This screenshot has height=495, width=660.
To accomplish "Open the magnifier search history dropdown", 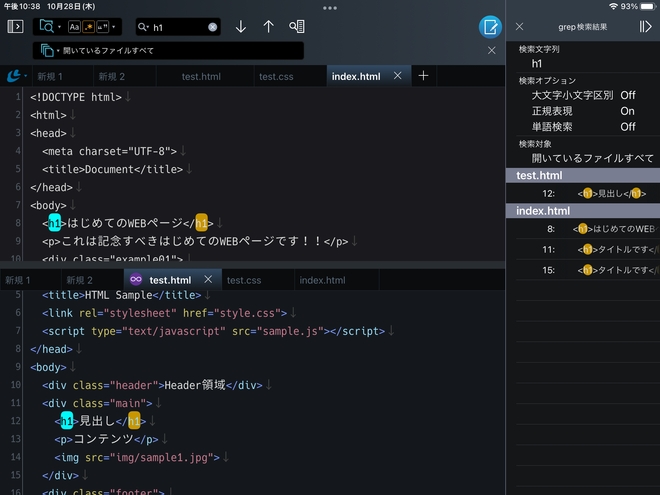I will point(143,27).
